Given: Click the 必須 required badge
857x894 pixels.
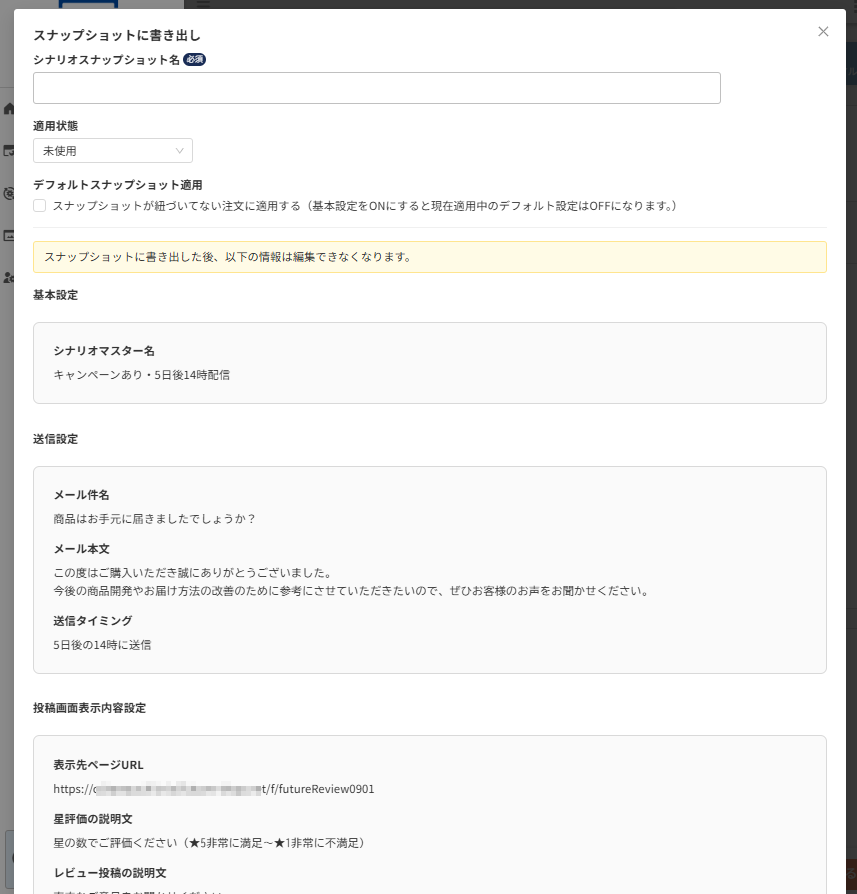Looking at the screenshot, I should pos(194,59).
